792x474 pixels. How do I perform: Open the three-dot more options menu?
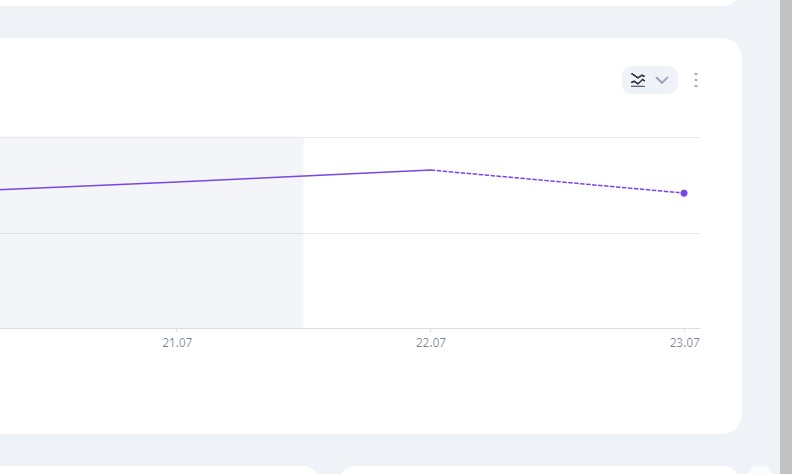[696, 80]
